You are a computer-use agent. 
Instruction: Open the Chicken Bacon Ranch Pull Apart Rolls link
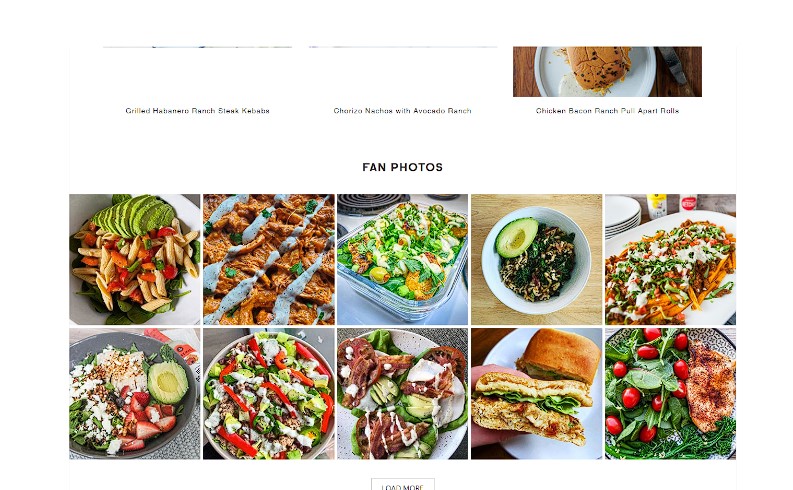(607, 111)
